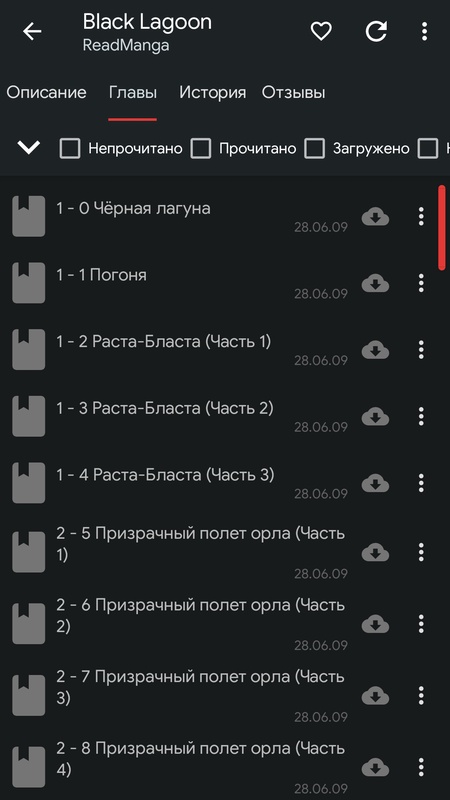Switch to the Описание tab
Screen dimensions: 450x800
46,92
